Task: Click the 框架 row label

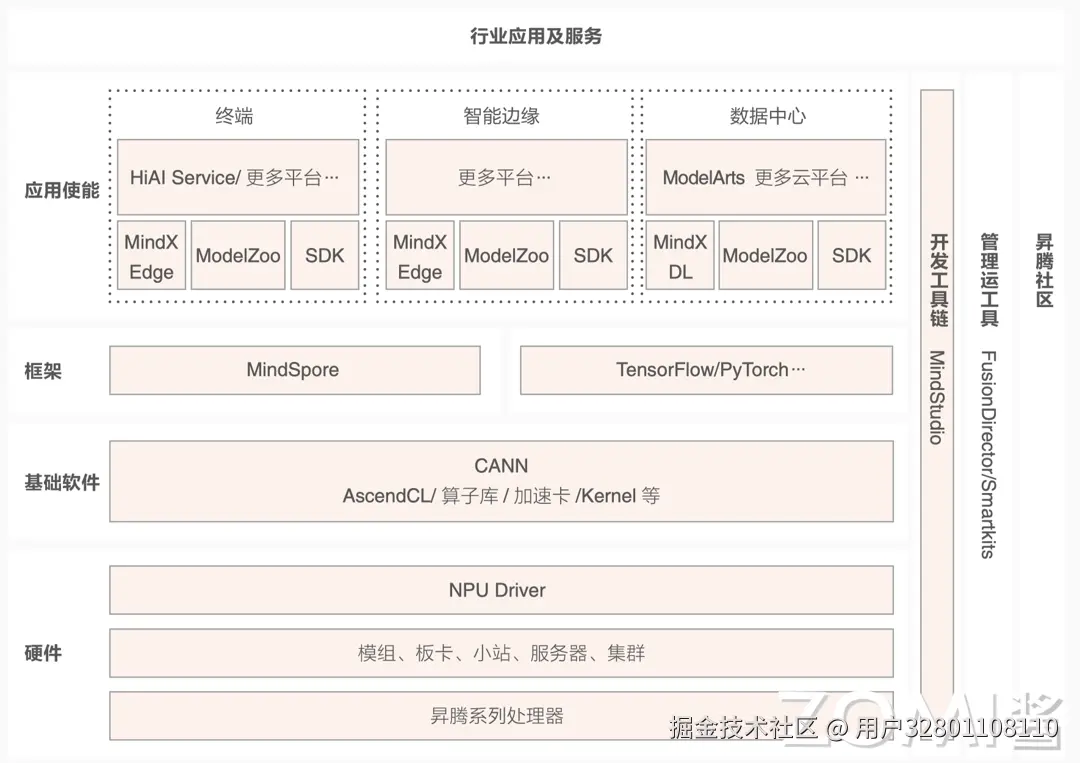Action: 43,371
